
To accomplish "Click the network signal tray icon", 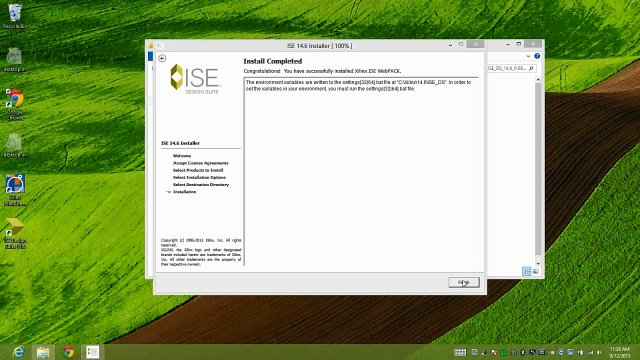I will 590,352.
